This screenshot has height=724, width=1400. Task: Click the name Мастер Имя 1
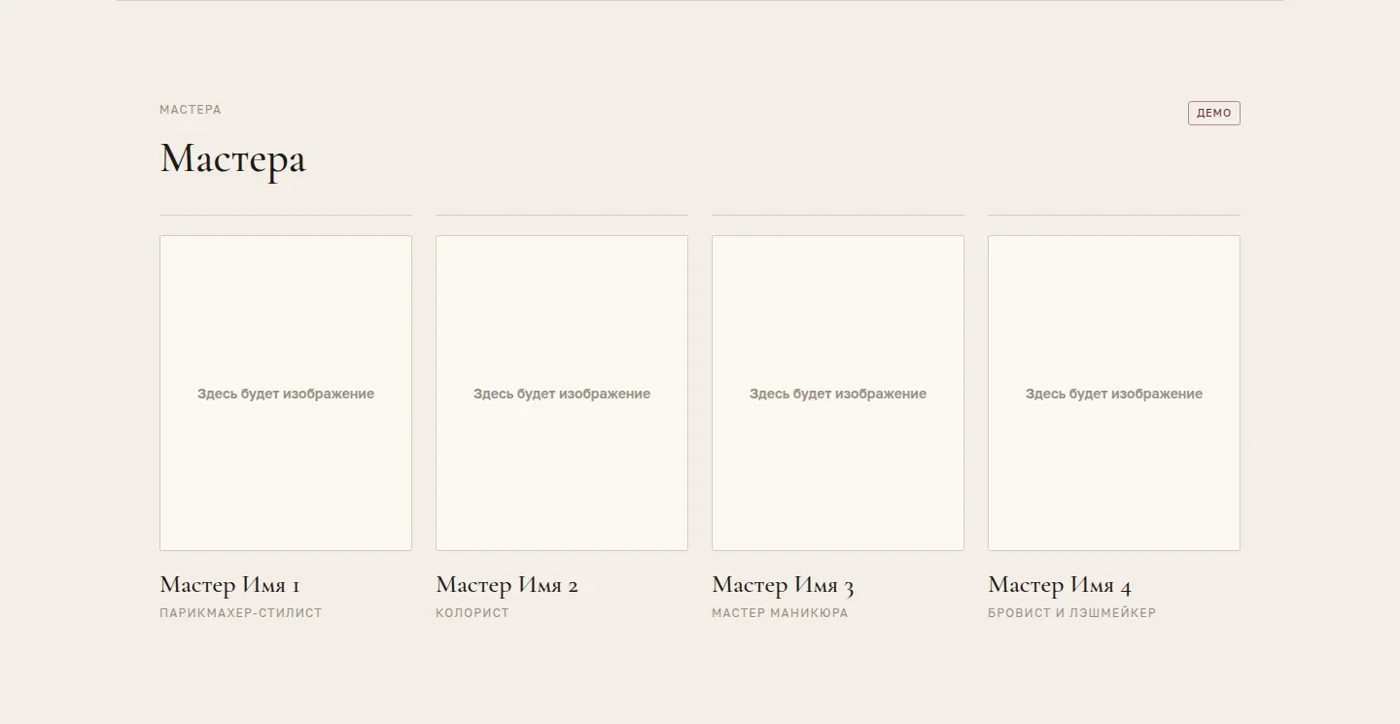click(x=230, y=585)
